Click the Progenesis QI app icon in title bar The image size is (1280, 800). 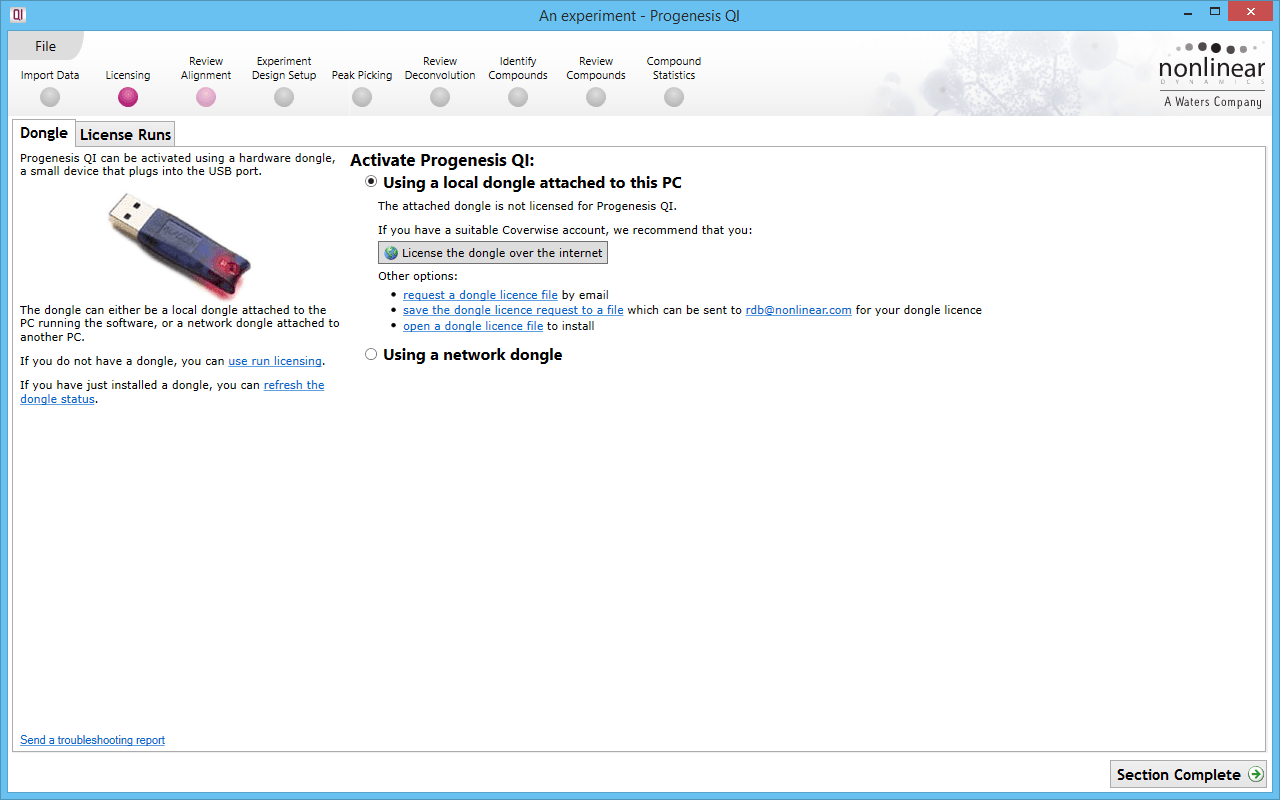pos(17,14)
